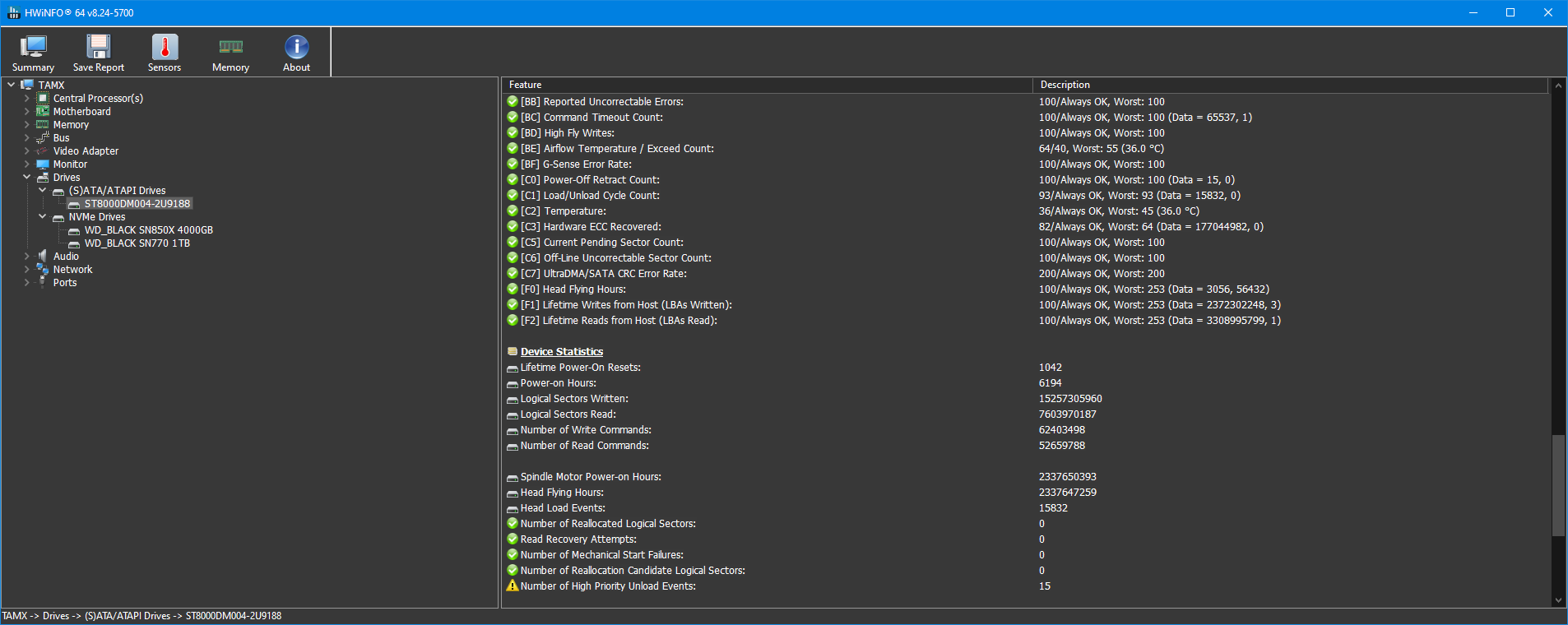1568x625 pixels.
Task: Click the Audio speaker icon in tree
Action: point(43,256)
